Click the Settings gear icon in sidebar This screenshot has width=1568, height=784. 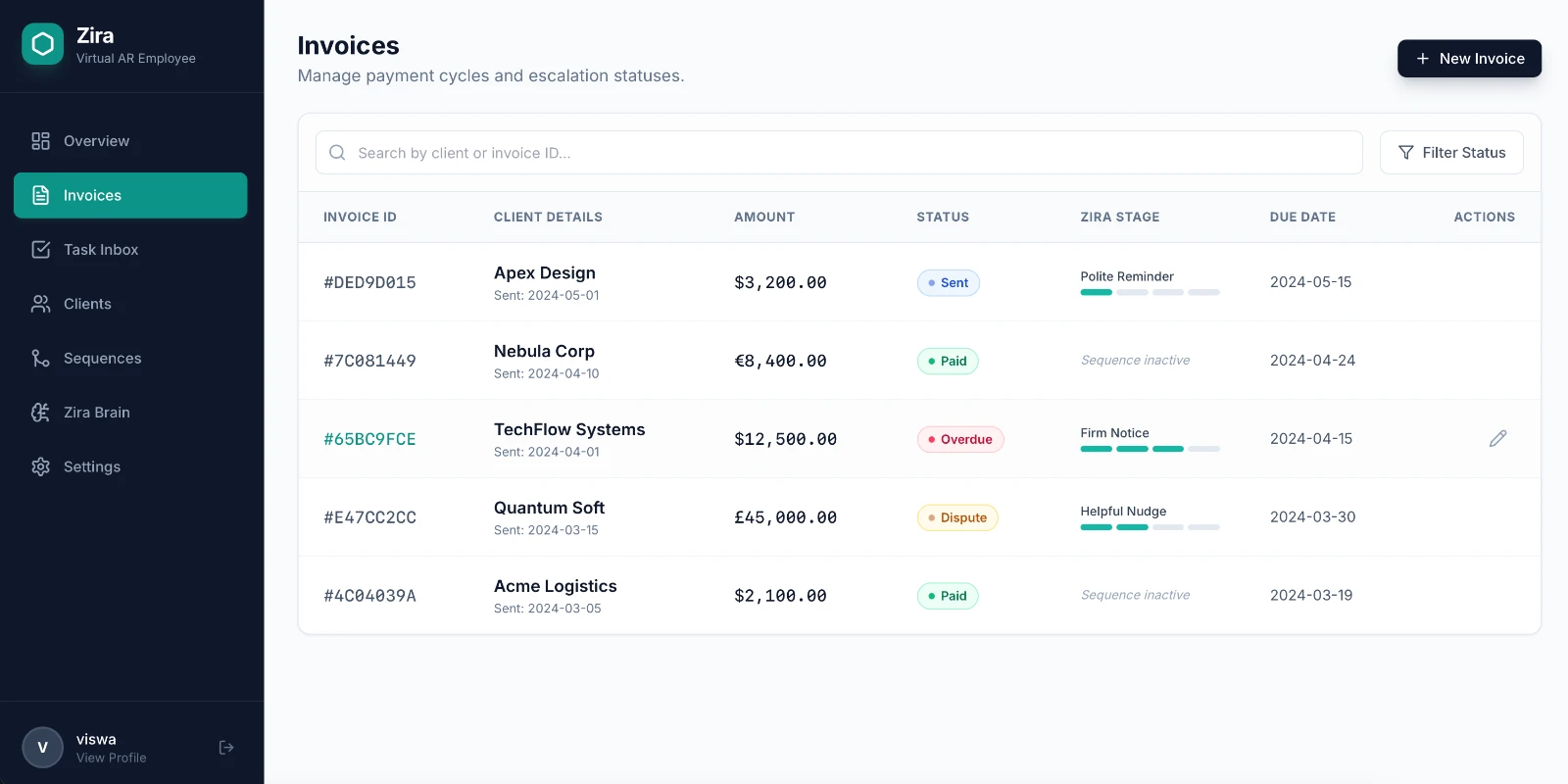point(40,466)
